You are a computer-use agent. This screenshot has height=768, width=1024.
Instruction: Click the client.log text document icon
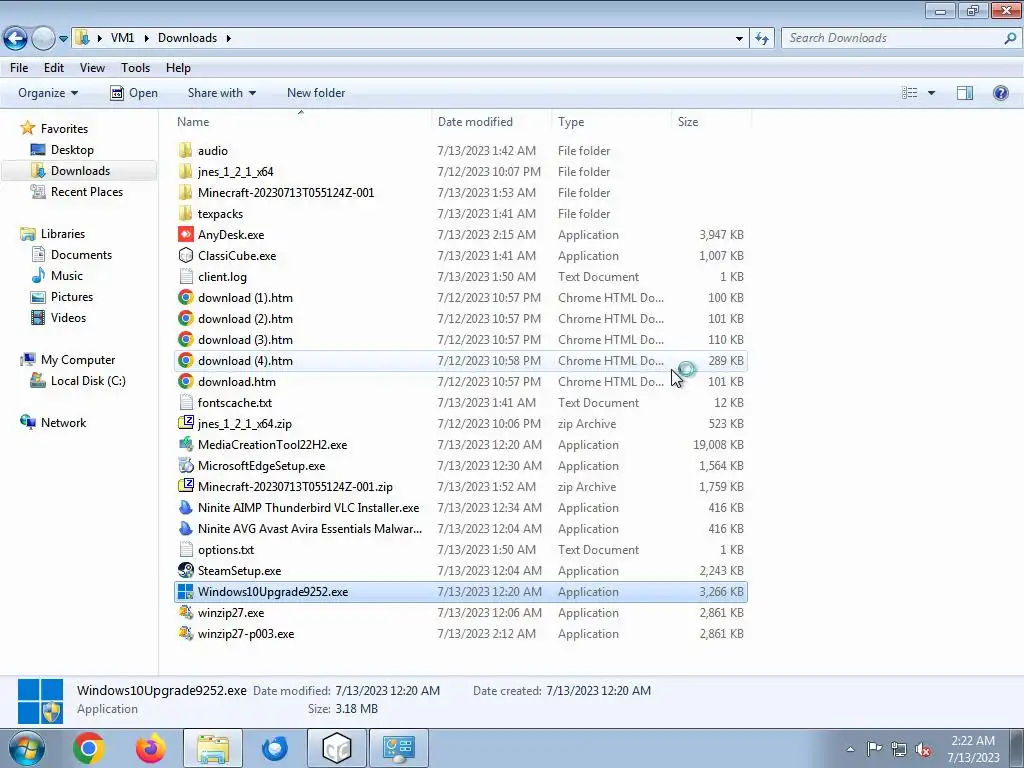coord(185,276)
